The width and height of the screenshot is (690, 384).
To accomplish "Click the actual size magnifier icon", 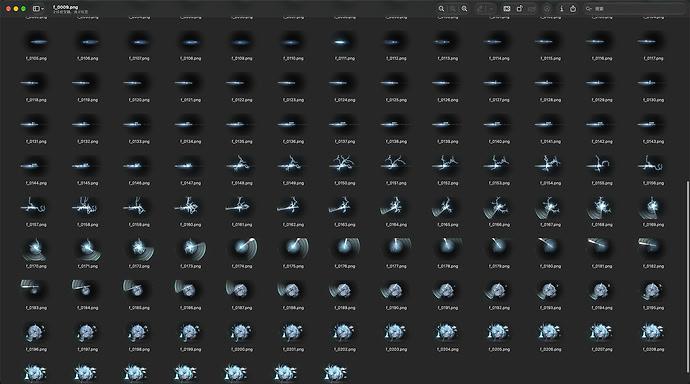I will [x=453, y=8].
